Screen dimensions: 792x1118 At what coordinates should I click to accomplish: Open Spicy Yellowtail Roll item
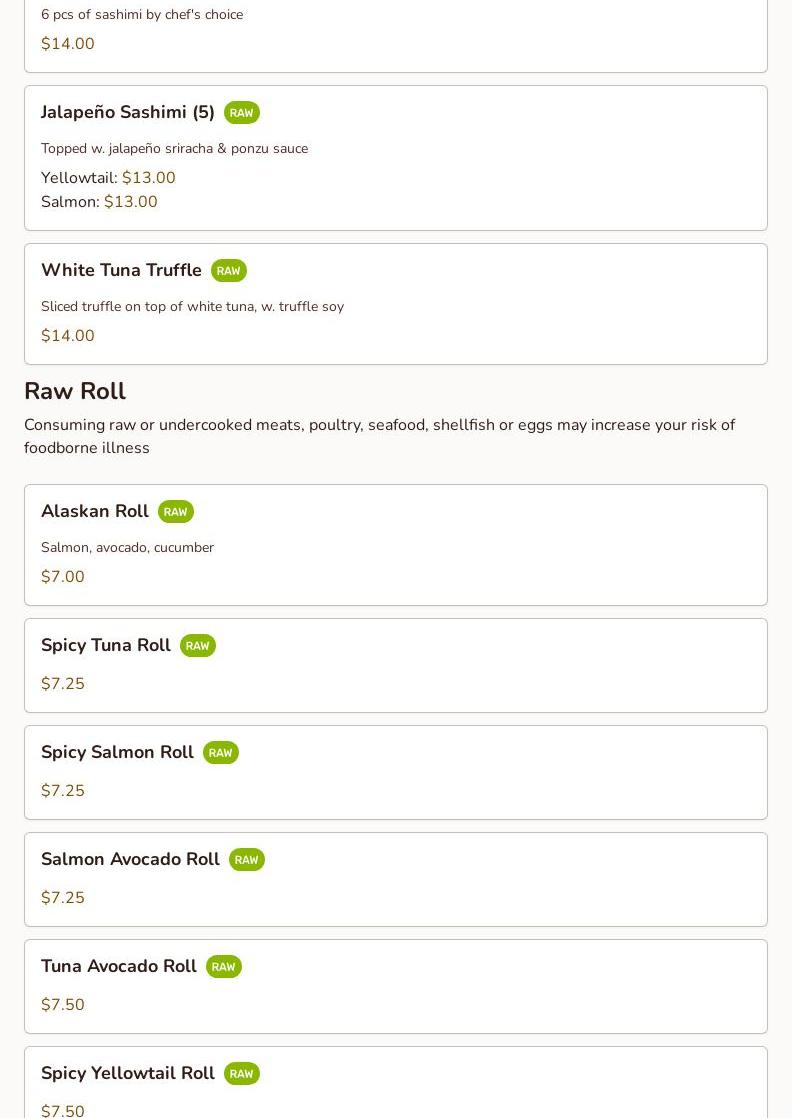[128, 1073]
